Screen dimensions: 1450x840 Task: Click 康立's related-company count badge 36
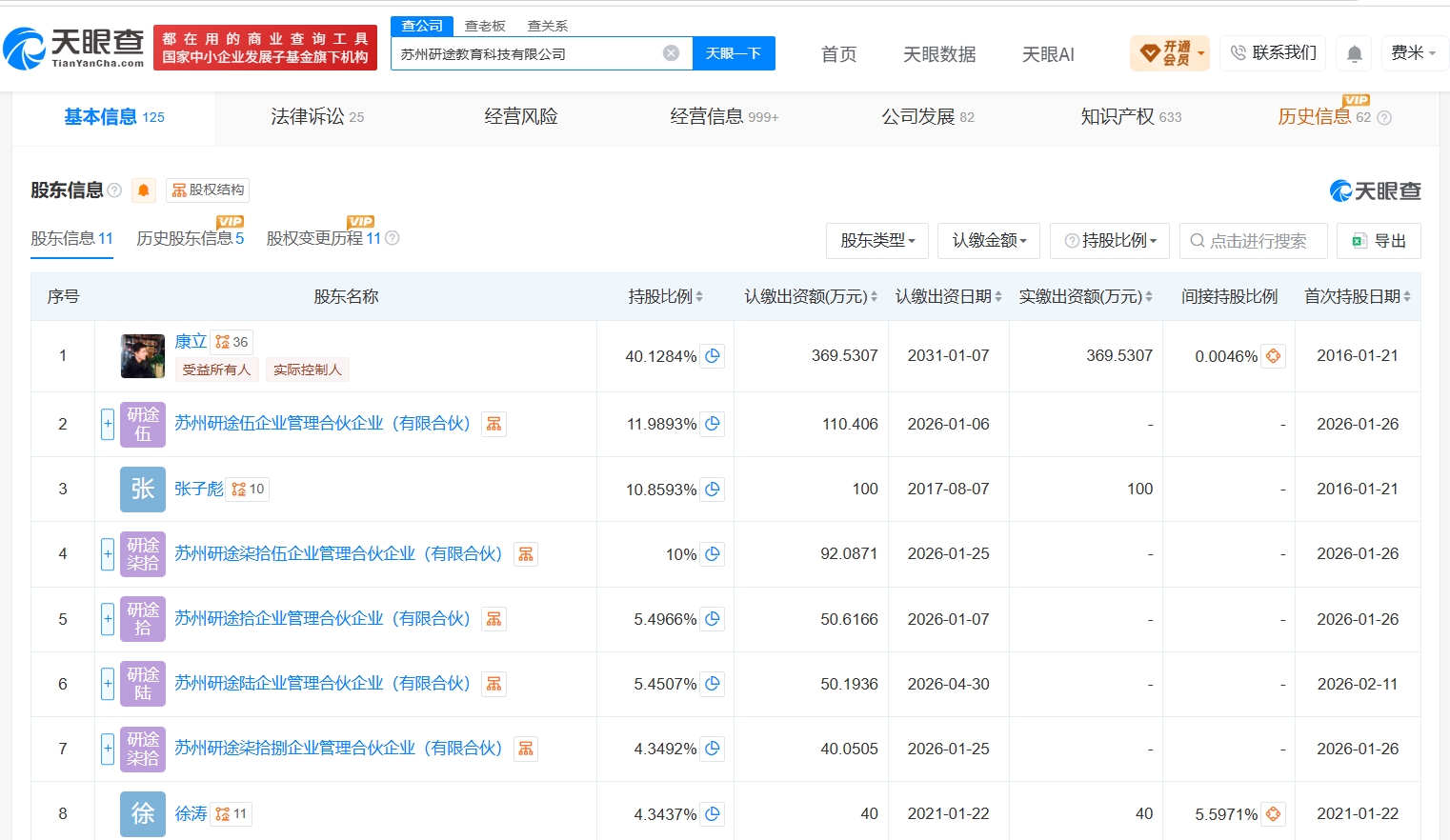(x=232, y=342)
